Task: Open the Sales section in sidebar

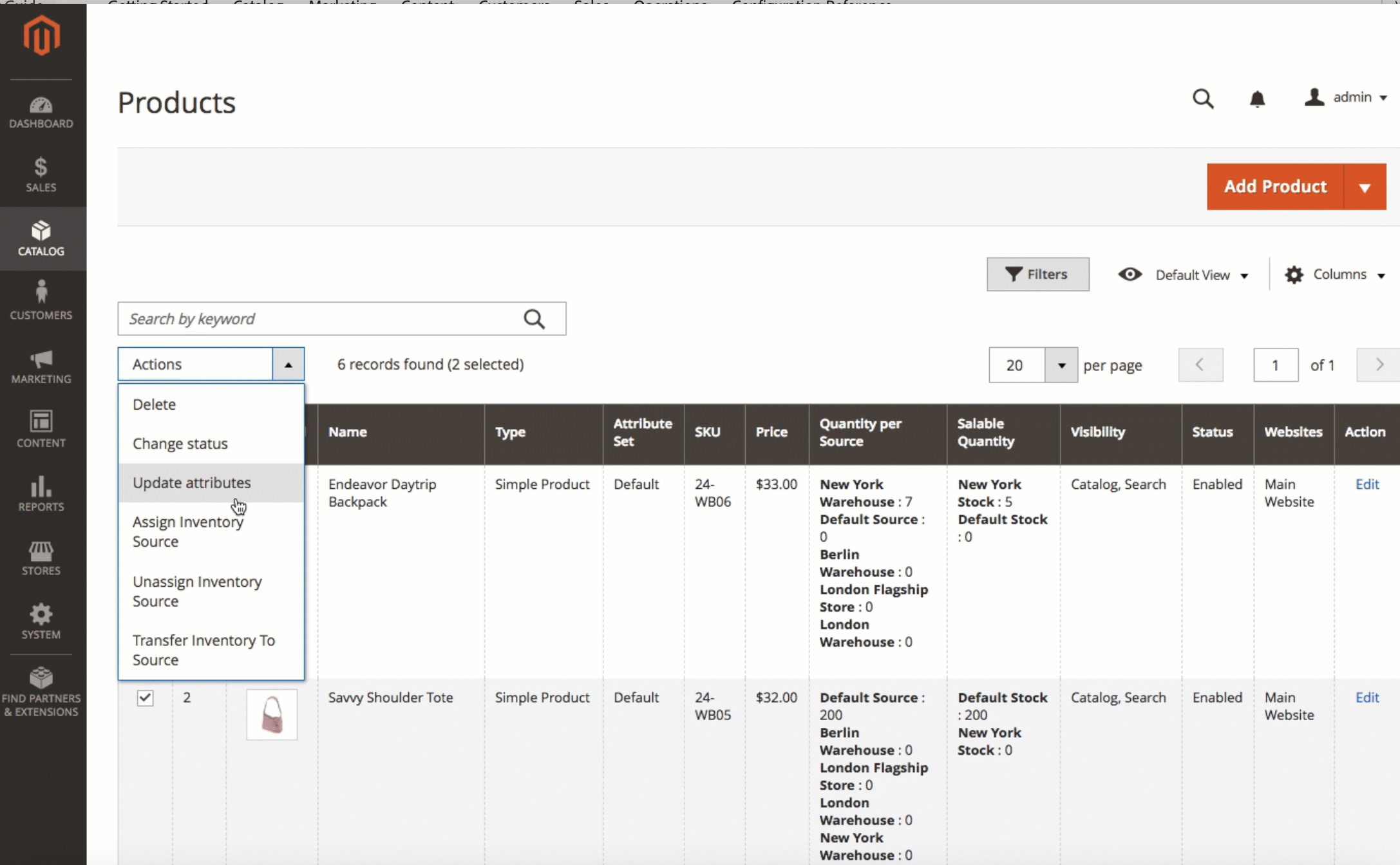Action: tap(41, 175)
